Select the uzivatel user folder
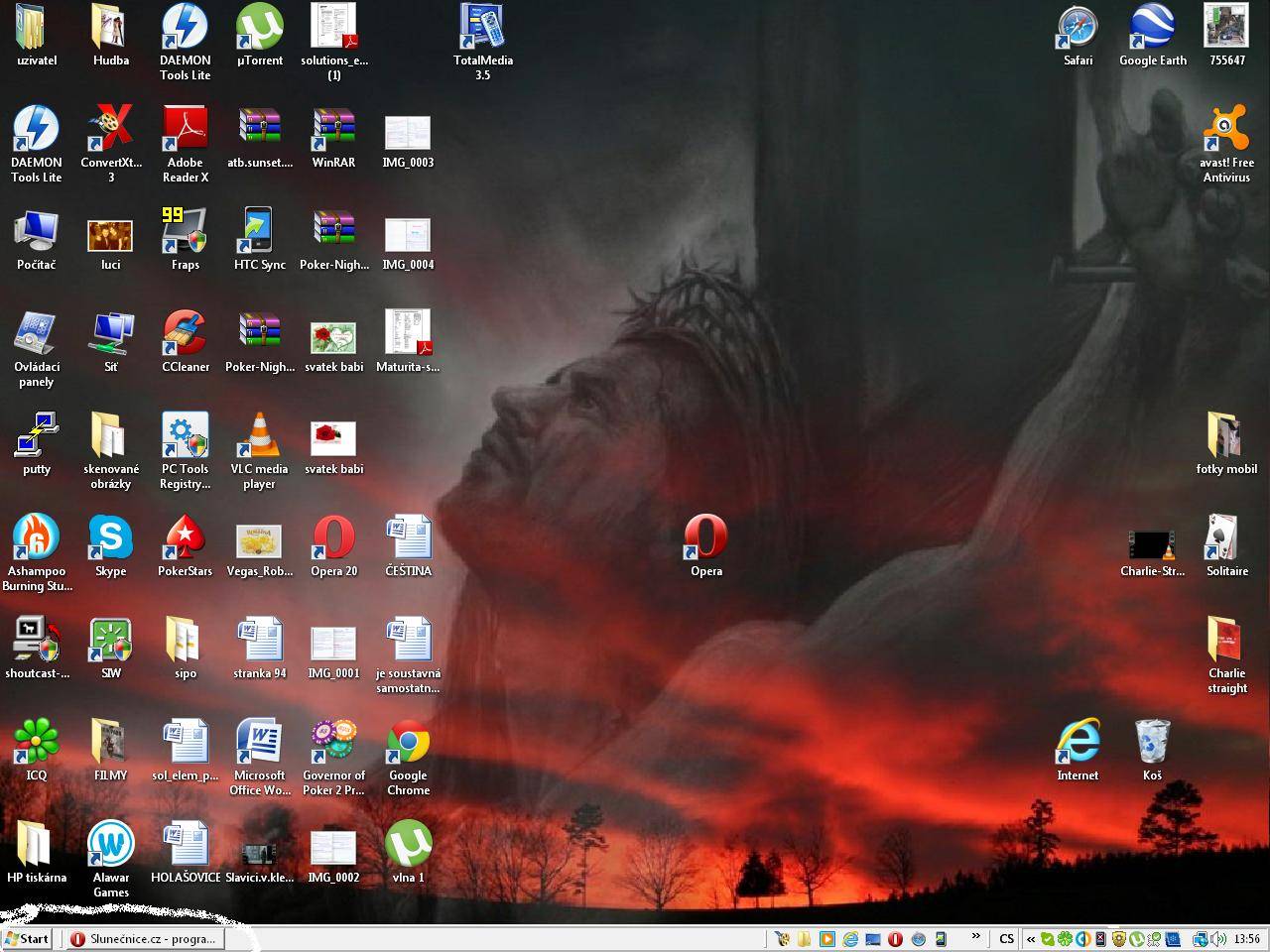 point(37,35)
